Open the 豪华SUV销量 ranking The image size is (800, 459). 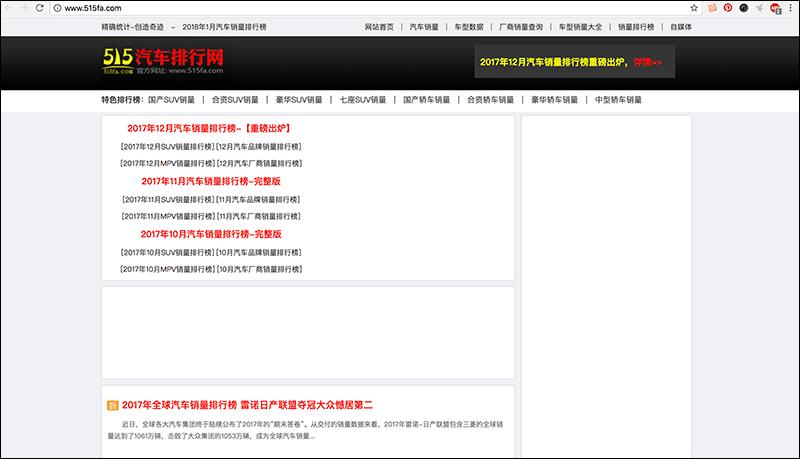299,100
